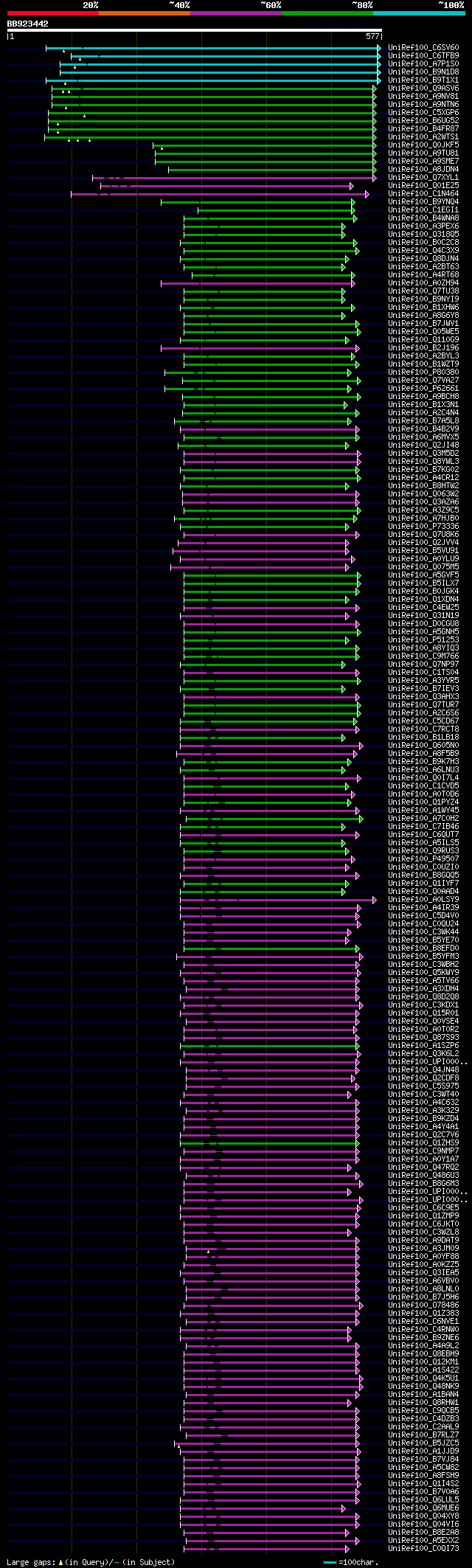
Task: Select hit UniRef100_Q7TU38
Action: tap(423, 291)
